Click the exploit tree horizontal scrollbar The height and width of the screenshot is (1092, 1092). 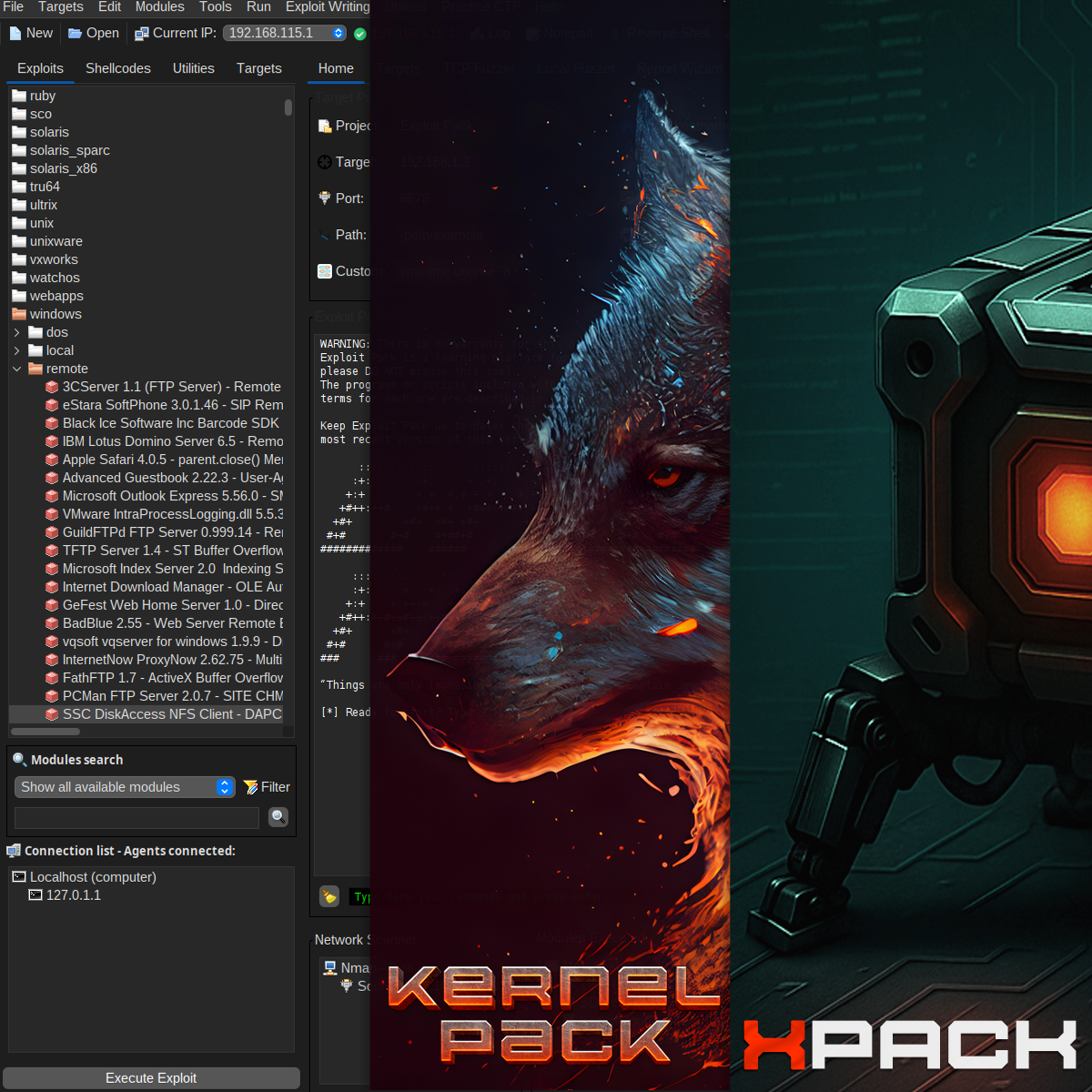45,731
